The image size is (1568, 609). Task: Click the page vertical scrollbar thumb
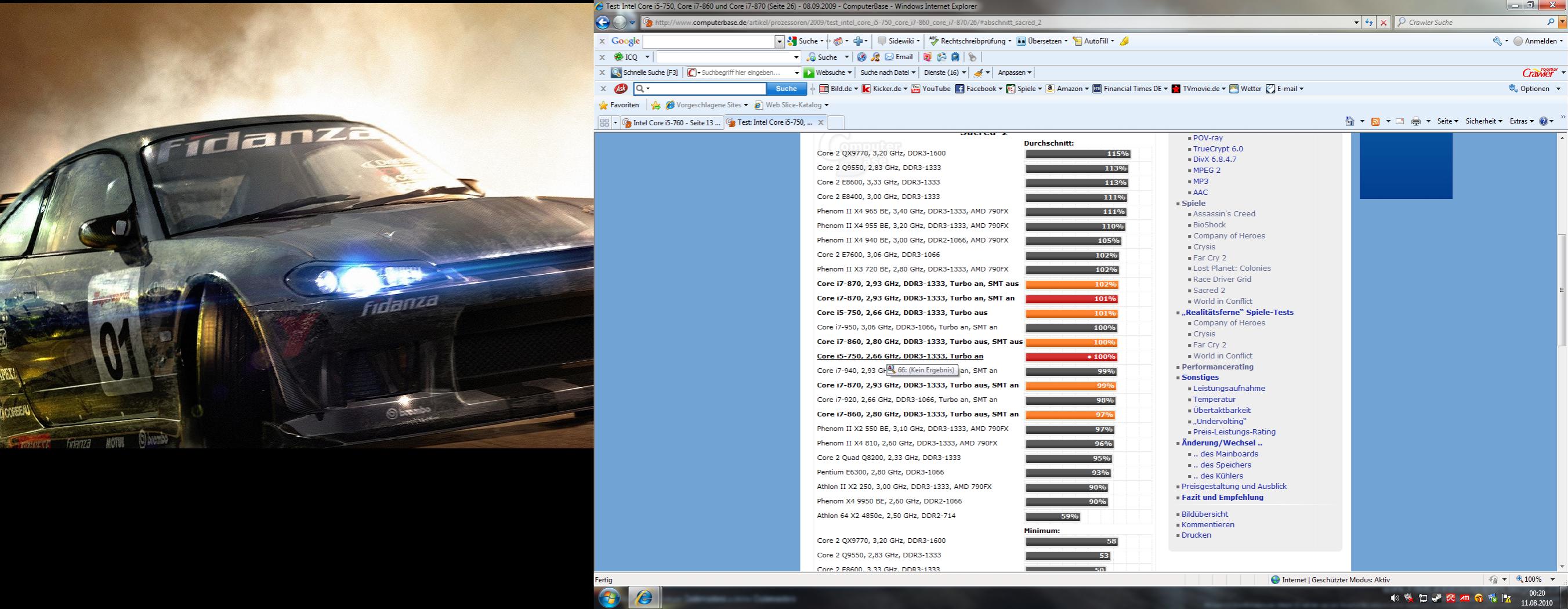(x=1562, y=290)
